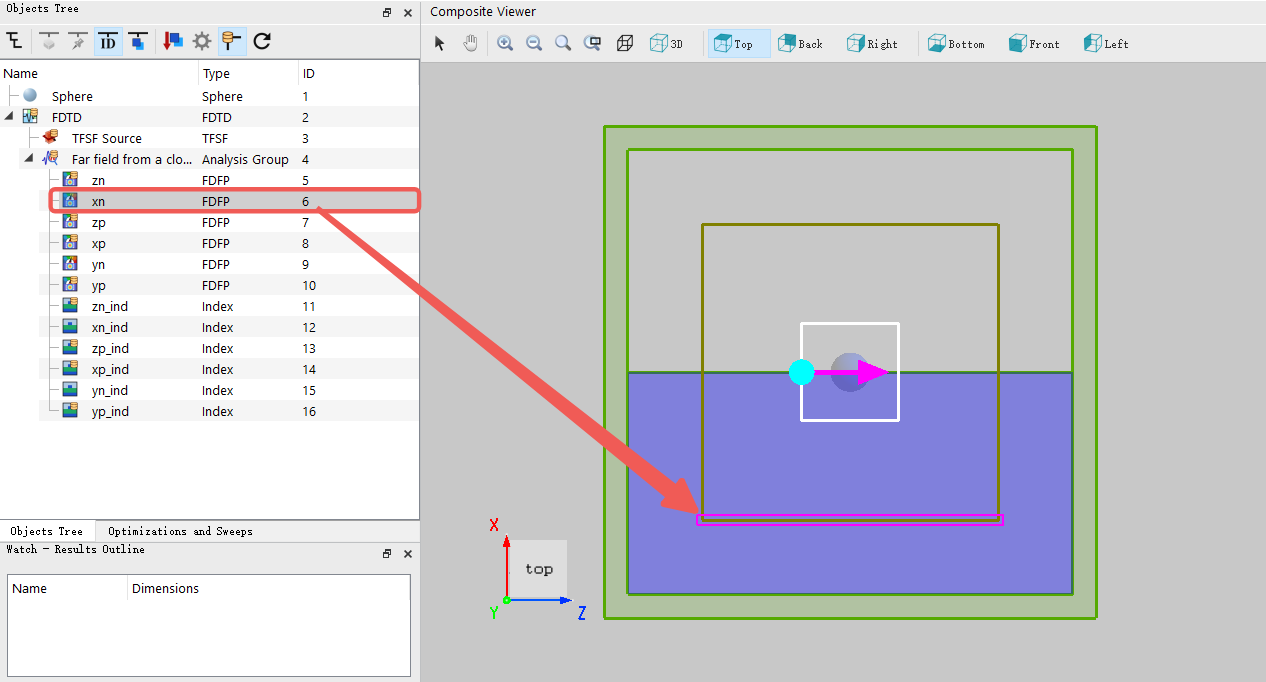The height and width of the screenshot is (682, 1266).
Task: Click the yp monitor icon
Action: 70,285
